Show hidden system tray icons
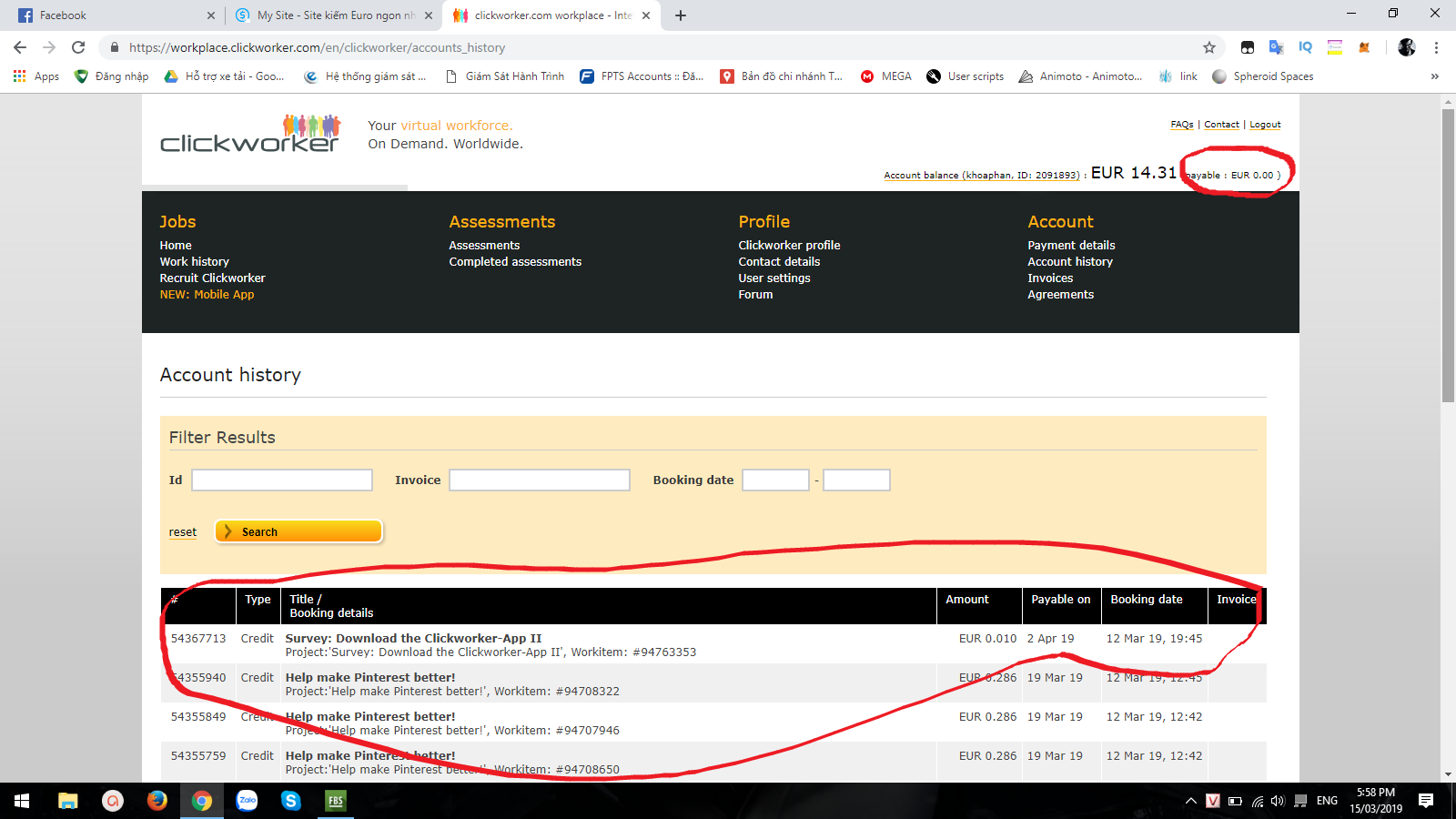Screen dimensions: 1456x819 [1190, 801]
